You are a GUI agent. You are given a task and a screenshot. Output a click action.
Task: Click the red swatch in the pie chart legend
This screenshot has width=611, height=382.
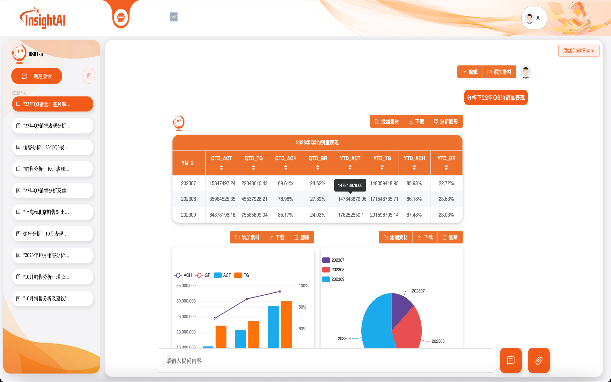[326, 269]
